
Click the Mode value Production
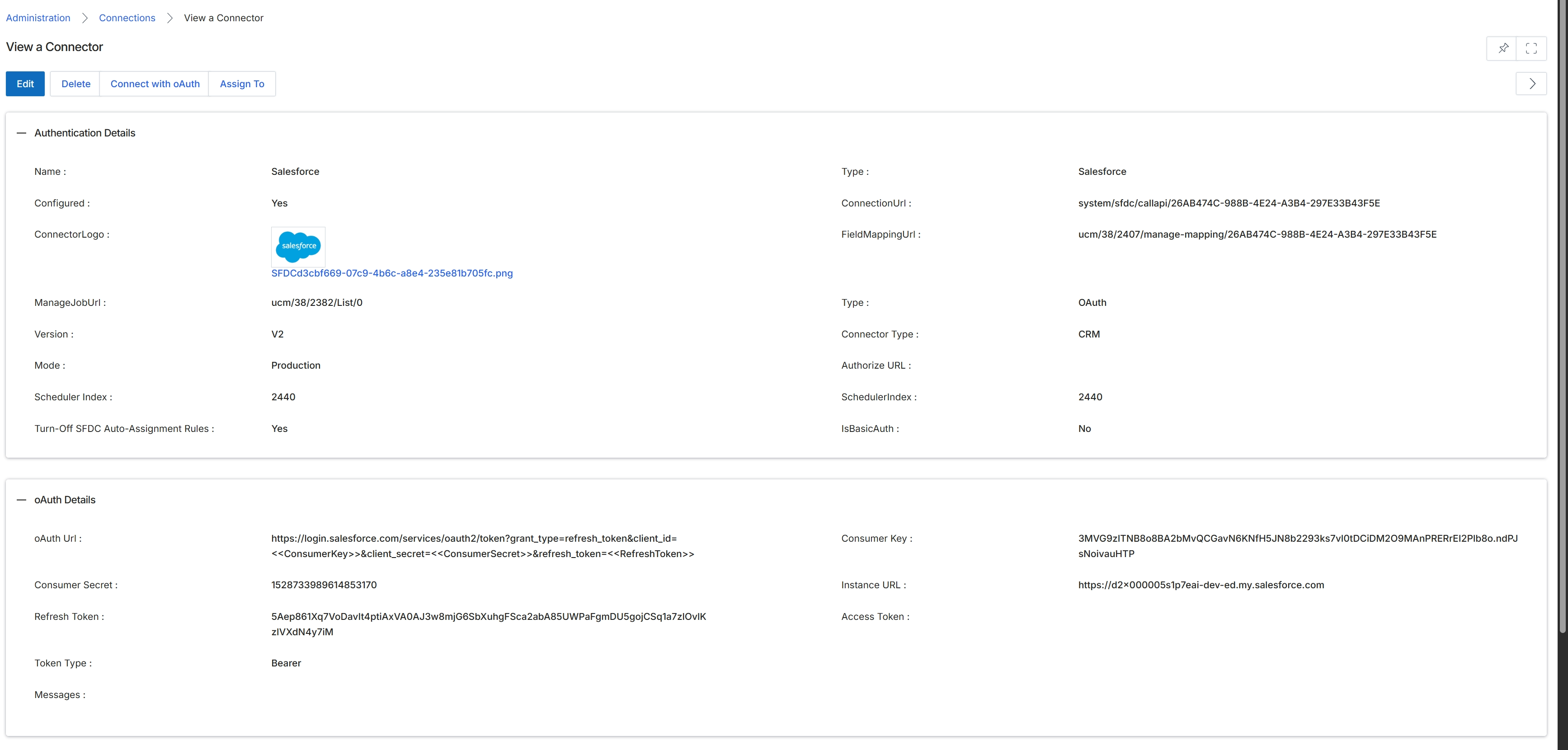coord(296,366)
